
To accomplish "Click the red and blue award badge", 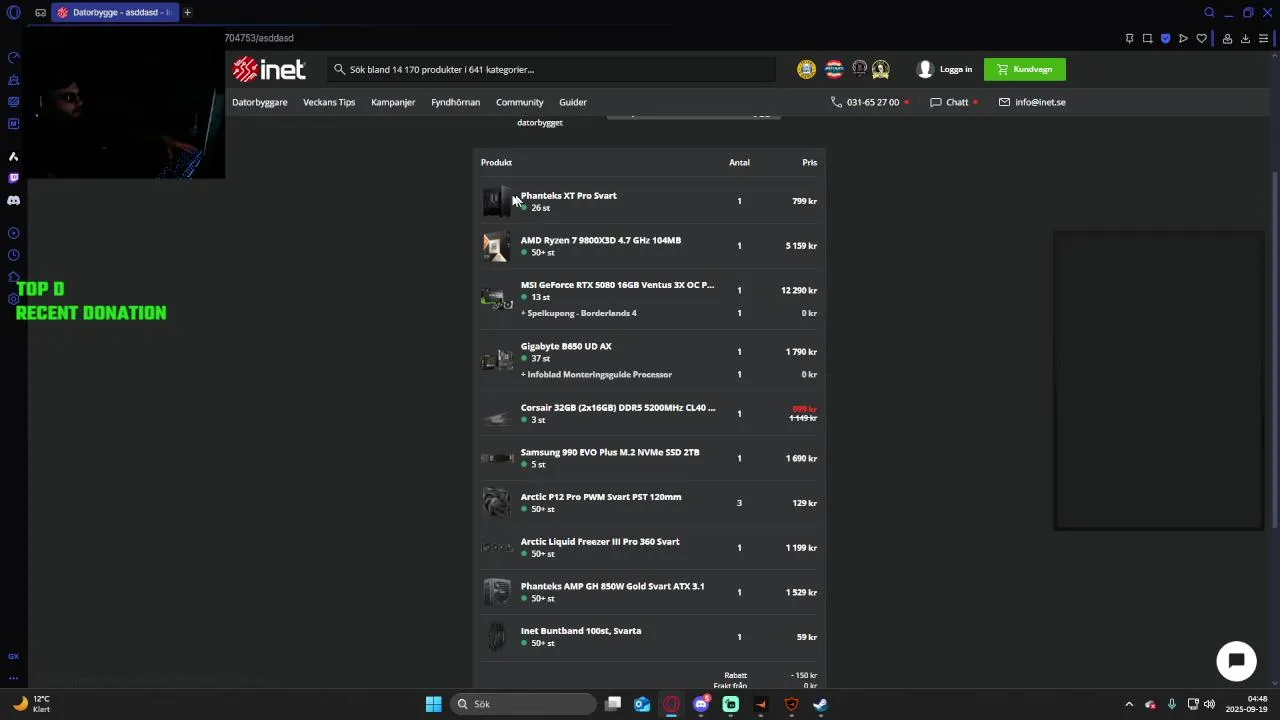I will click(x=834, y=69).
